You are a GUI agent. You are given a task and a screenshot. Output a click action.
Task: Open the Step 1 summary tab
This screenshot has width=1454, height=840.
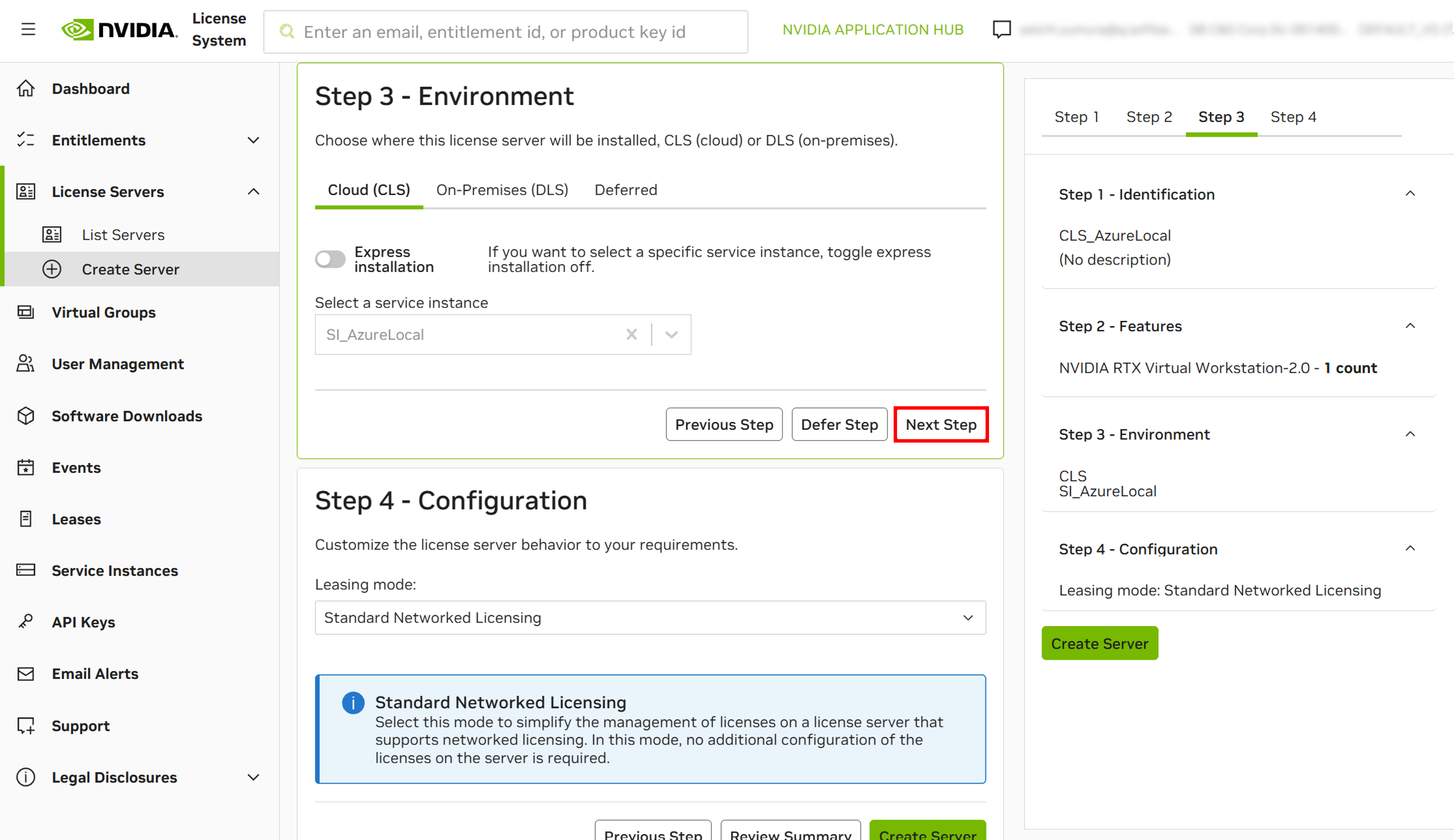[1076, 117]
